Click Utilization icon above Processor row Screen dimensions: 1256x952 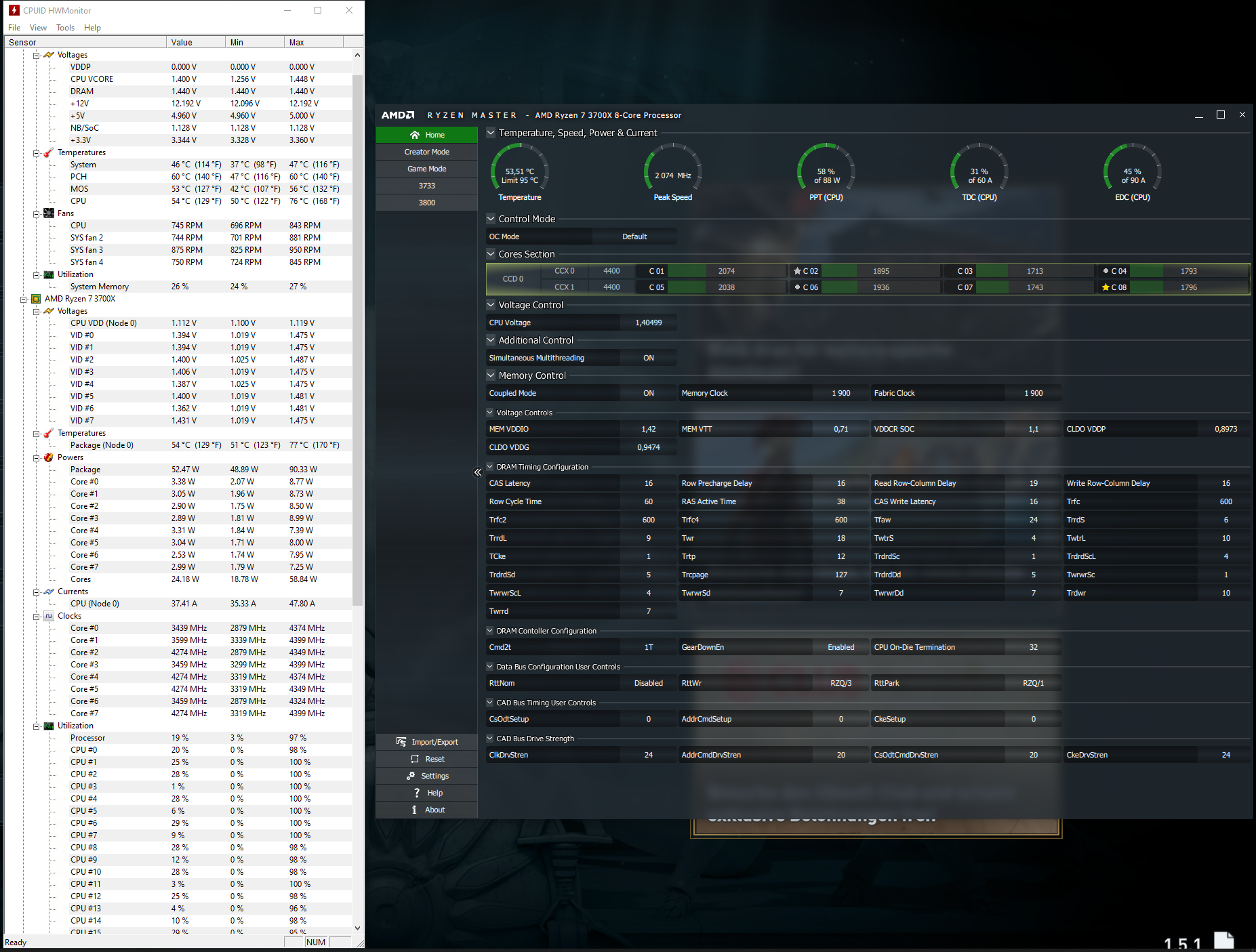(49, 726)
